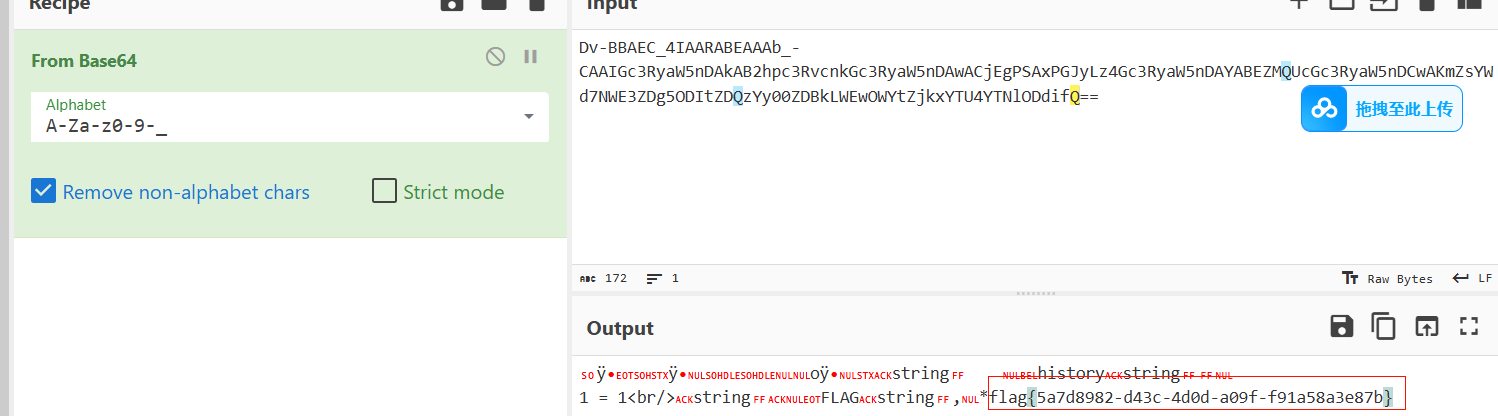The height and width of the screenshot is (416, 1498).
Task: Click the blue cloud upload icon
Action: pyautogui.click(x=1325, y=109)
